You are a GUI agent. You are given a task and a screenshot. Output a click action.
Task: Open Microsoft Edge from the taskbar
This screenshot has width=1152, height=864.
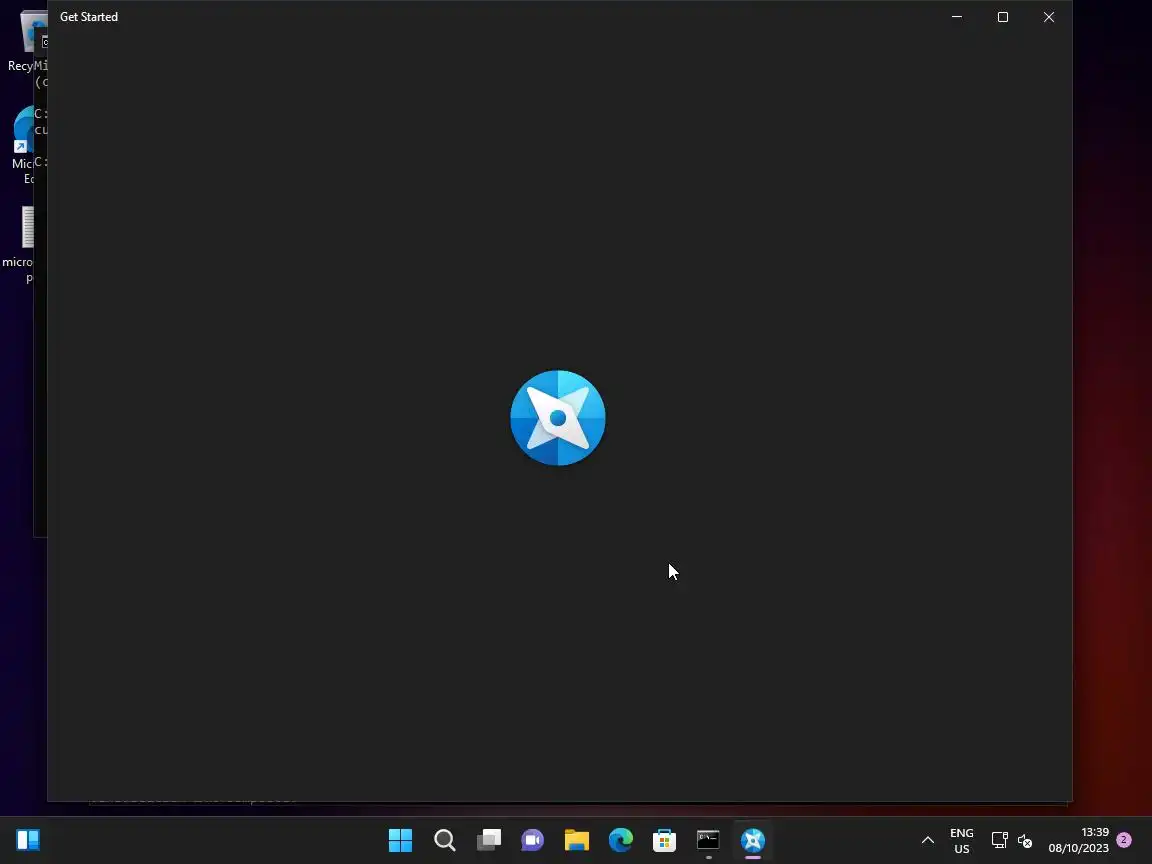click(x=621, y=840)
